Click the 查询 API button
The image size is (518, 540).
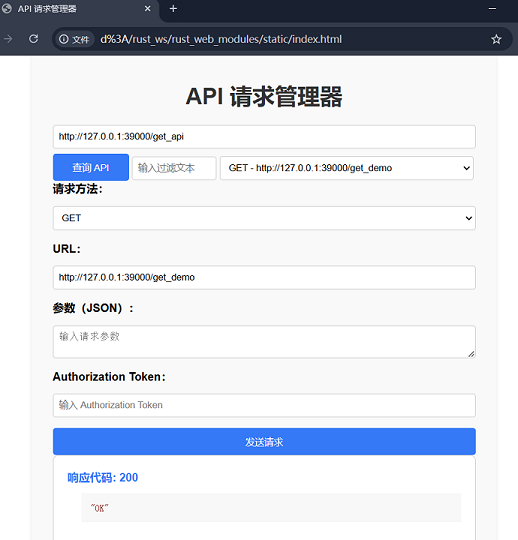click(91, 167)
